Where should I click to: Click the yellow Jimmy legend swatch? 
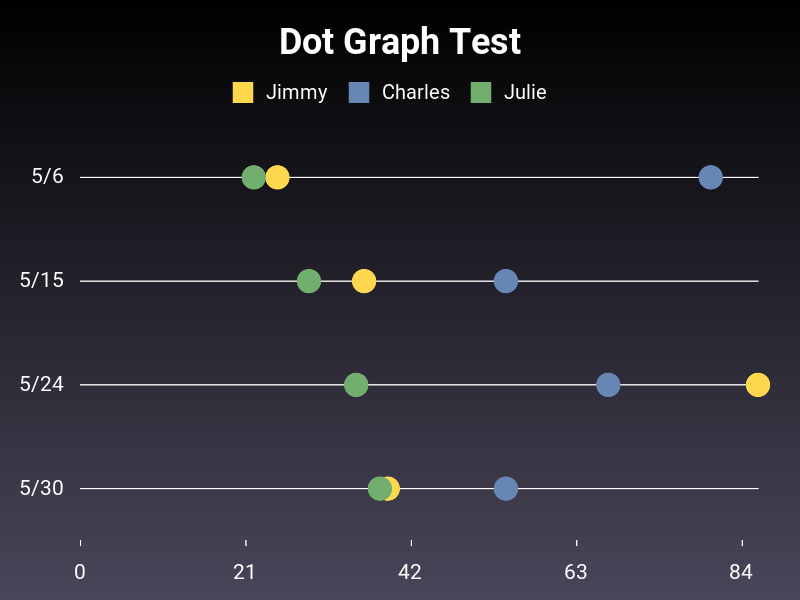pos(243,92)
